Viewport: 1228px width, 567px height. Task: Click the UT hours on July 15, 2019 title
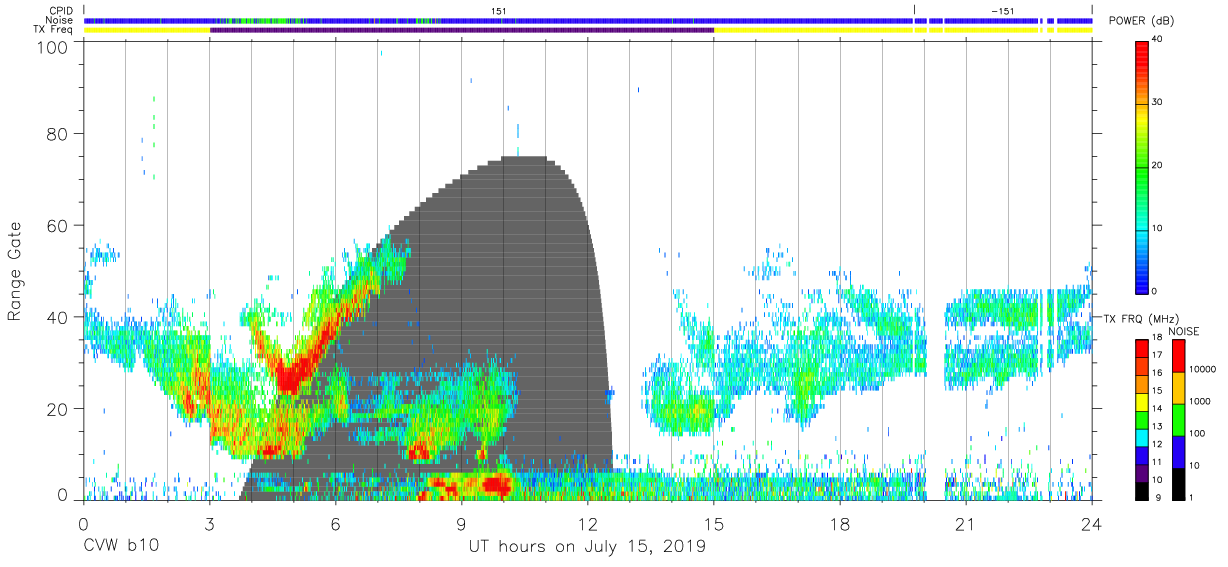[588, 547]
